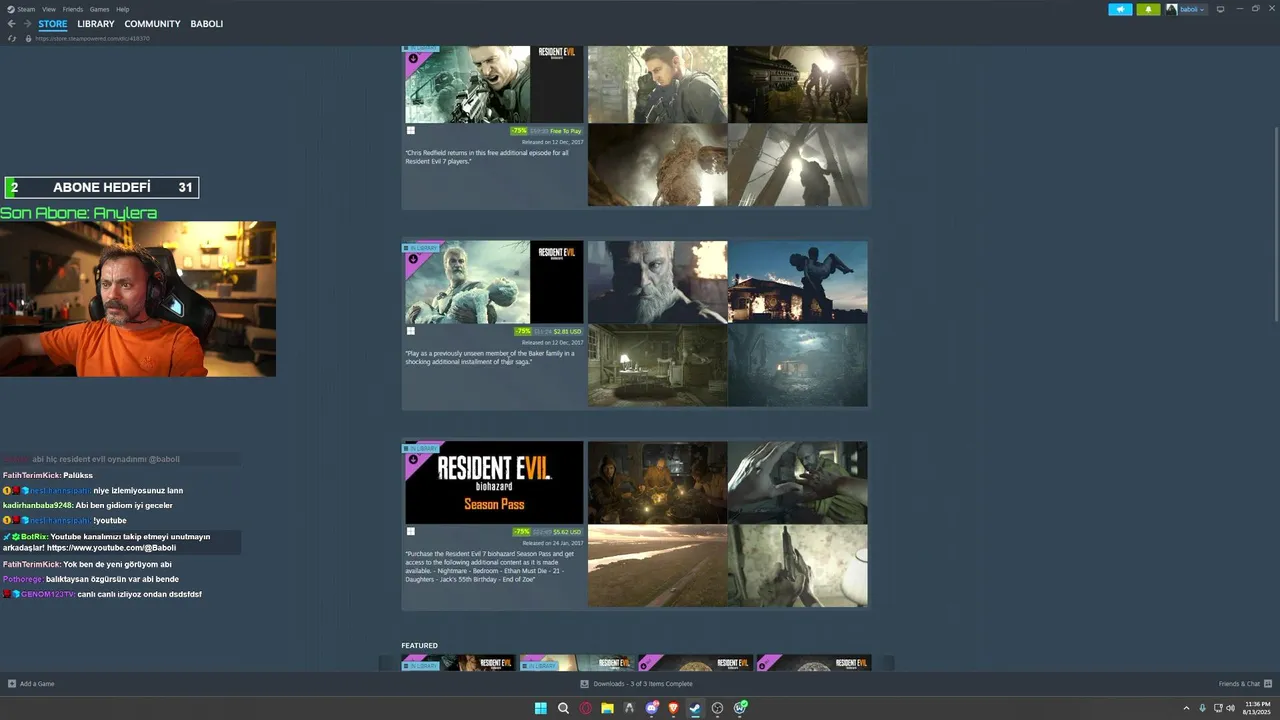Expand the baboli account dropdown
The image size is (1280, 720).
[1202, 9]
